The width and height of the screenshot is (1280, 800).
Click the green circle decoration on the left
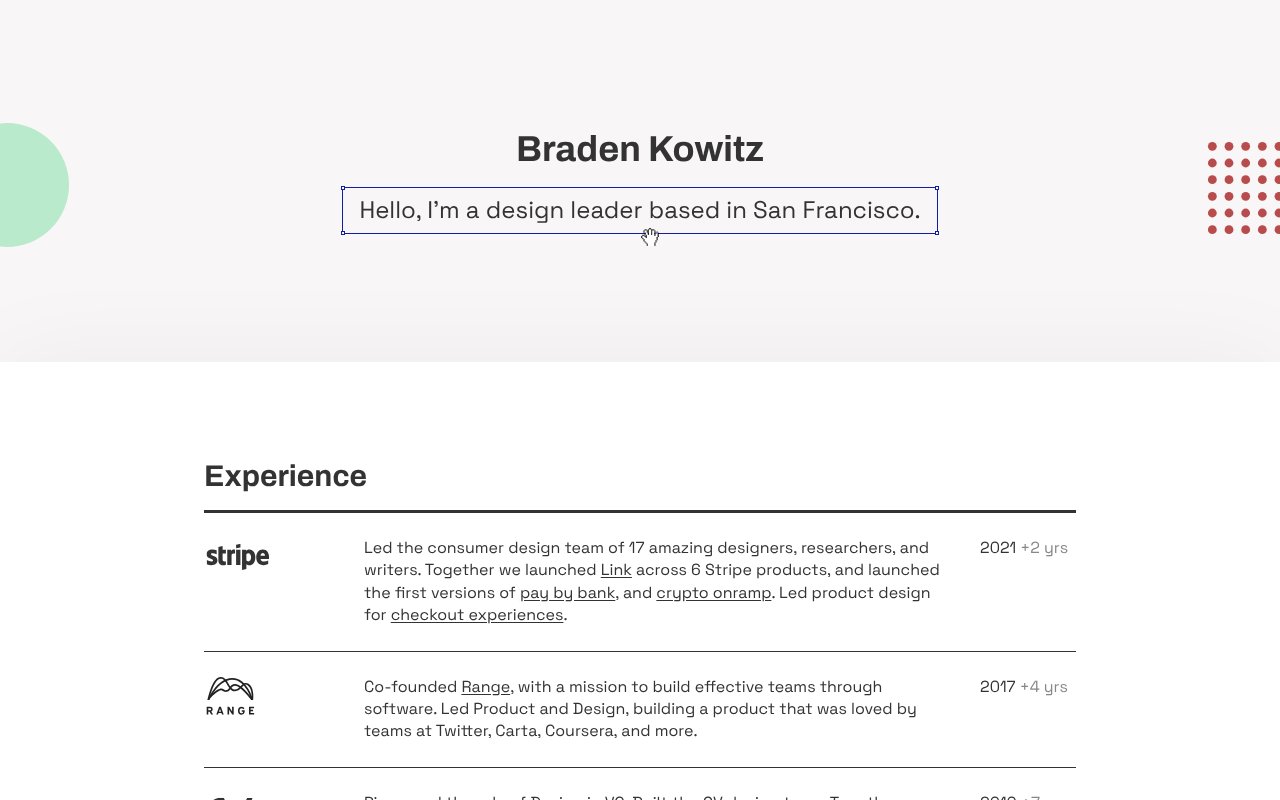pyautogui.click(x=25, y=185)
